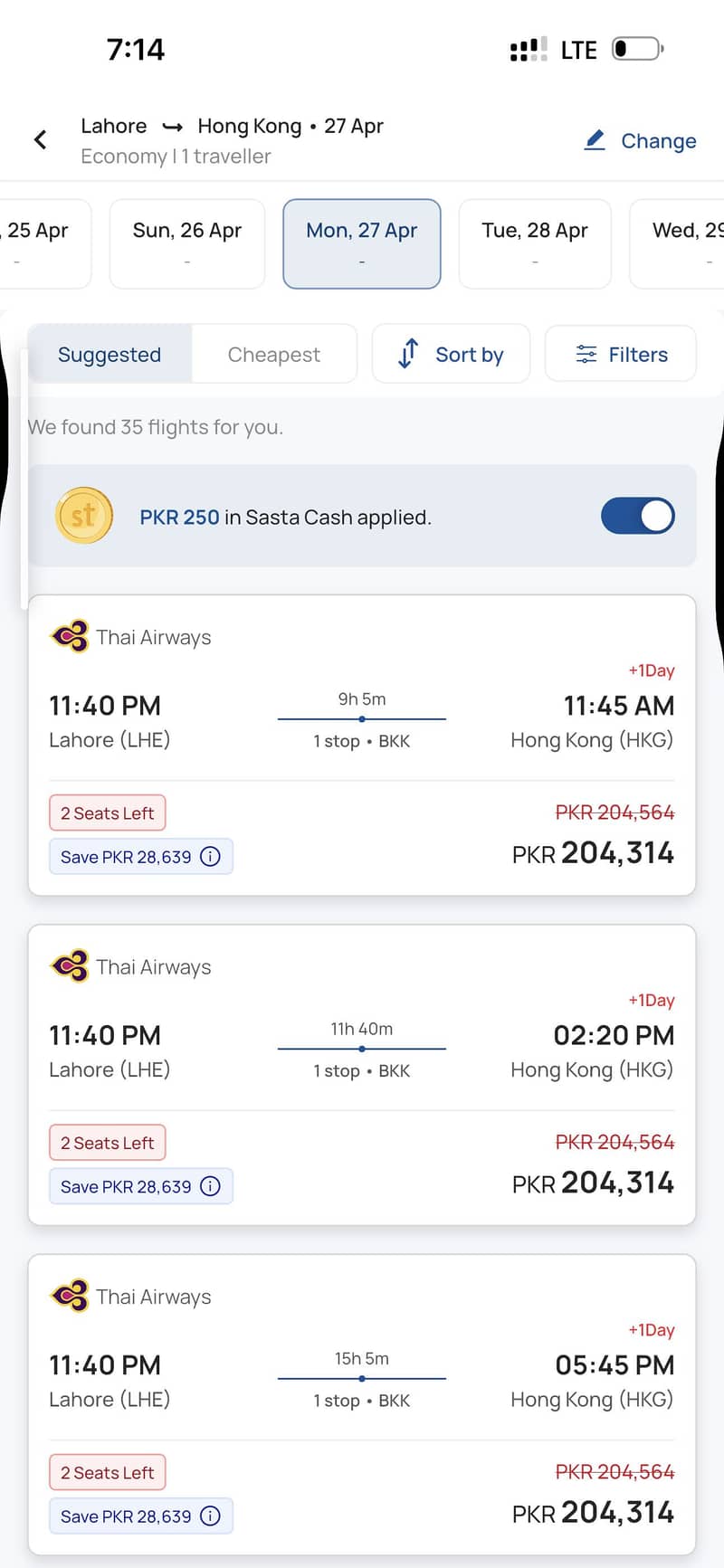Select Thai Airways flight arriving 02:20 PM
The image size is (724, 1568).
point(362,1075)
